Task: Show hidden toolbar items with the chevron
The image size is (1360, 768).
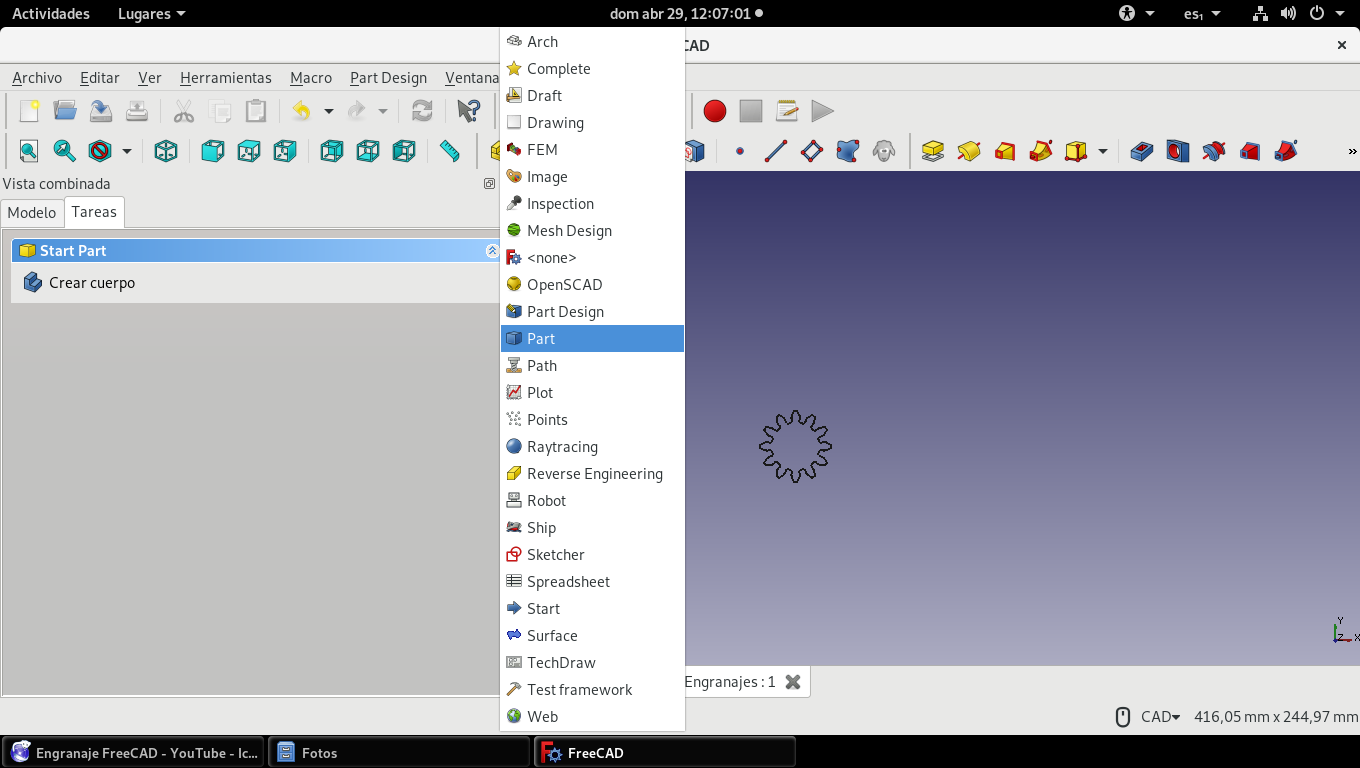Action: click(1352, 151)
